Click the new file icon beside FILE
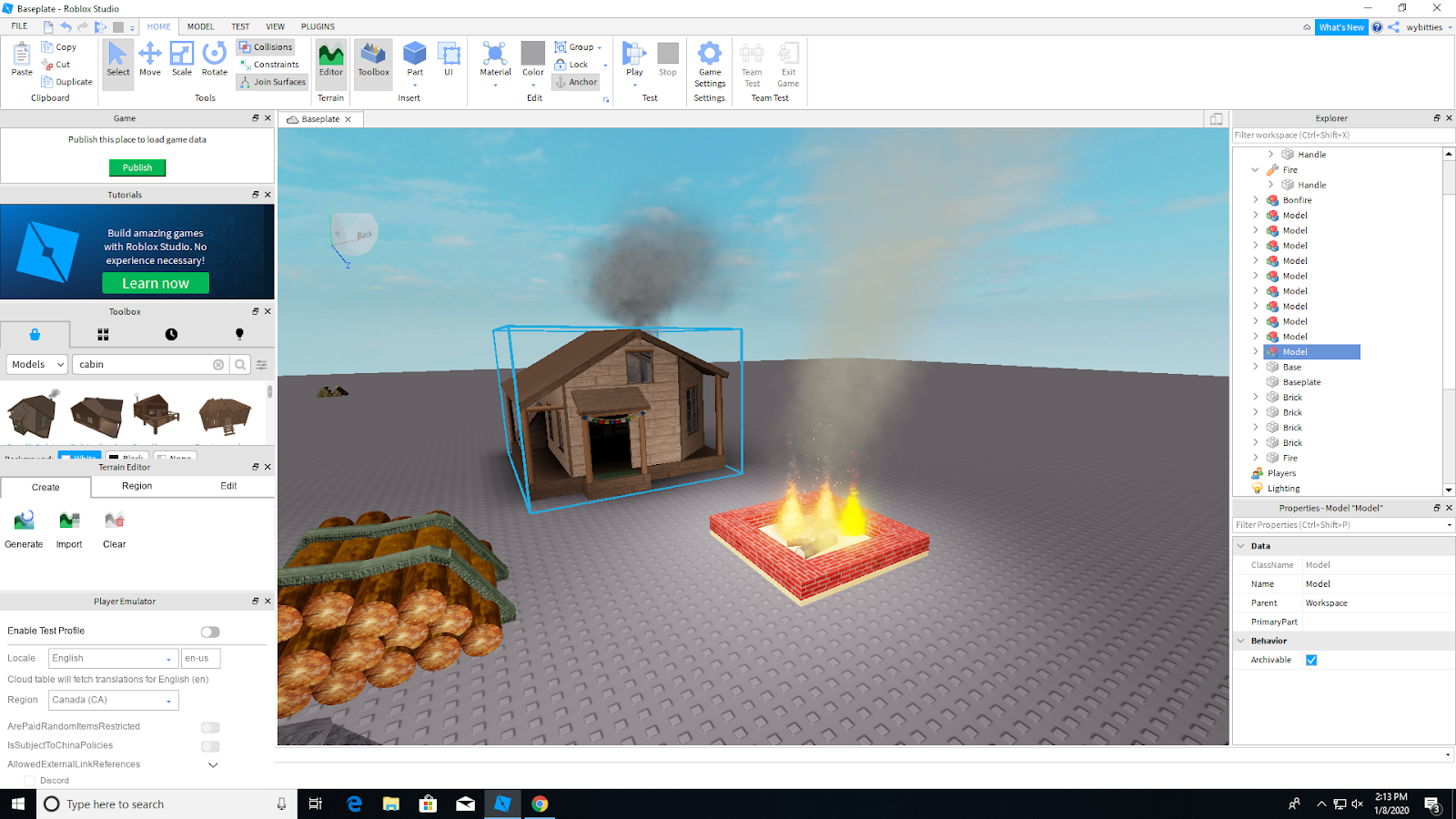 [48, 26]
